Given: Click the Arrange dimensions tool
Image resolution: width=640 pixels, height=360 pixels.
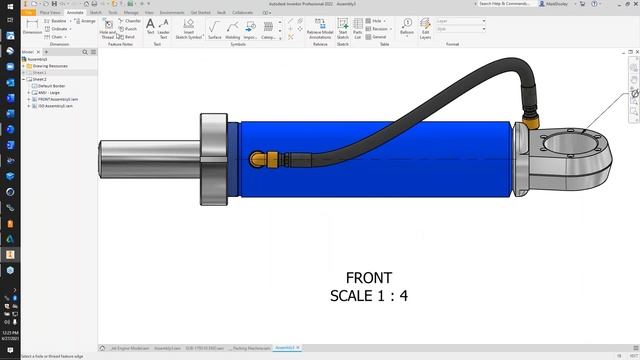Looking at the screenshot, I should (x=85, y=21).
